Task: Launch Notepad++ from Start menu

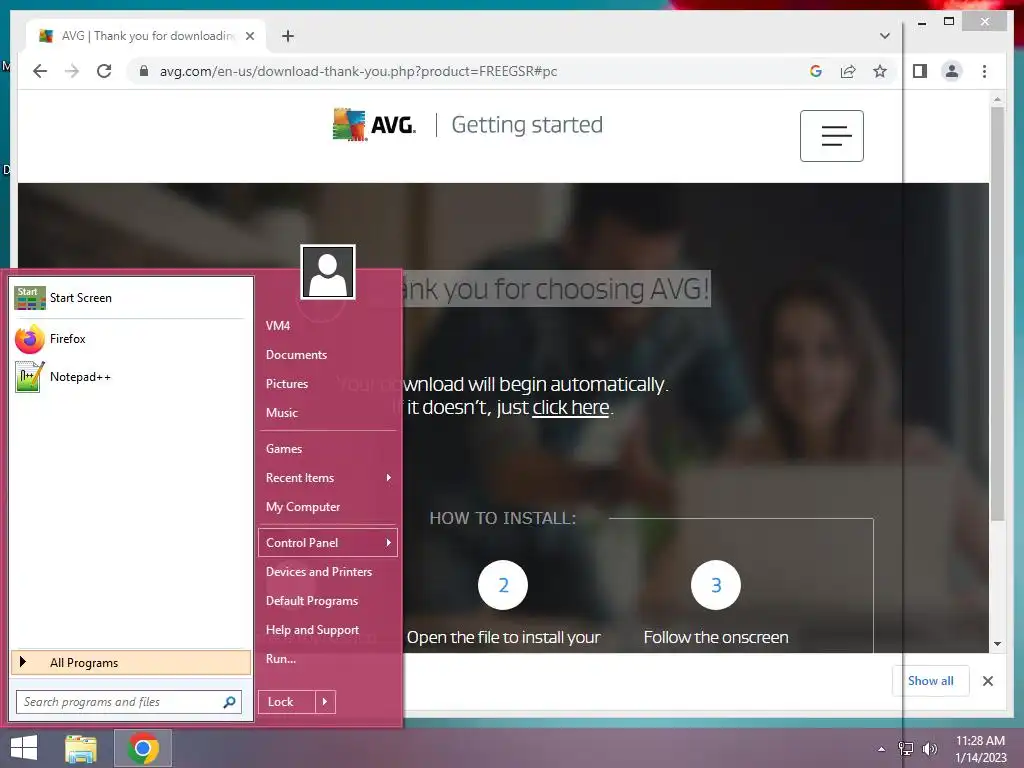Action: point(129,377)
